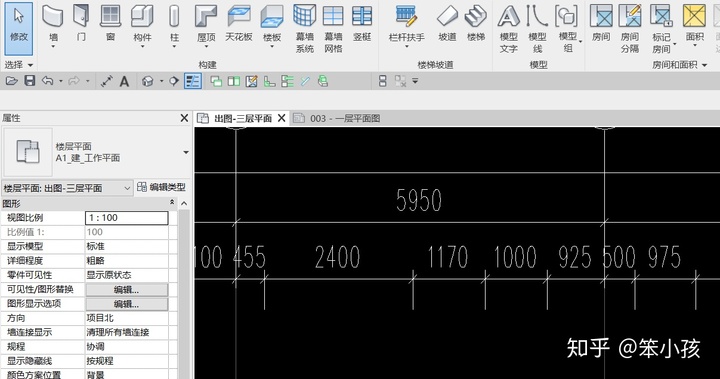This screenshot has height=379, width=720.
Task: Click the 方向 value 项目北
Action: click(100, 318)
